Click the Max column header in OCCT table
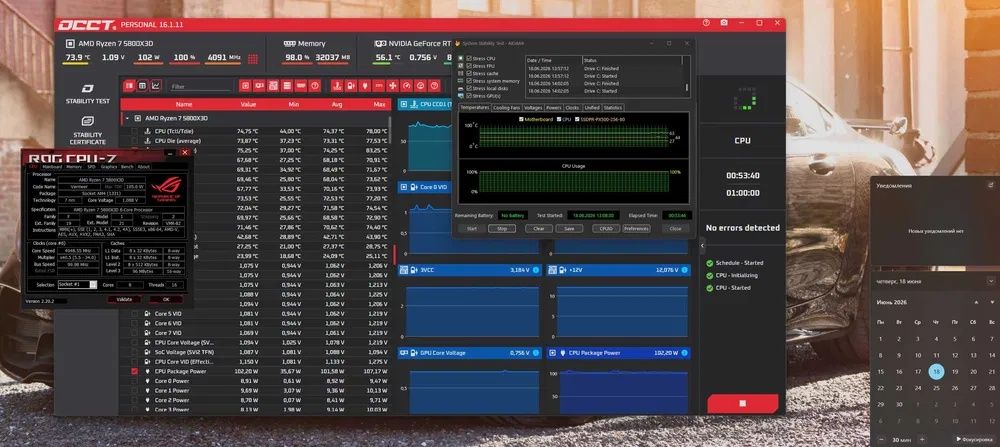This screenshot has width=1000, height=447. 379,104
